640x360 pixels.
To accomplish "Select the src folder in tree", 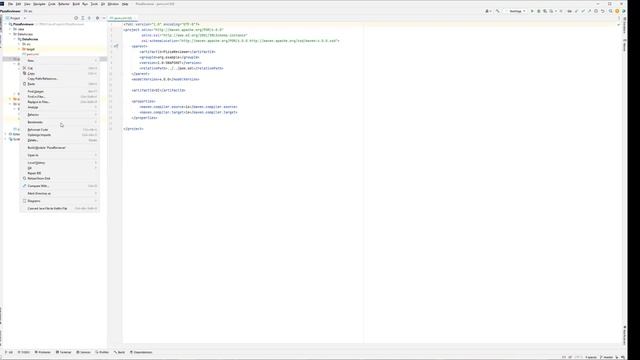I will pos(27,44).
